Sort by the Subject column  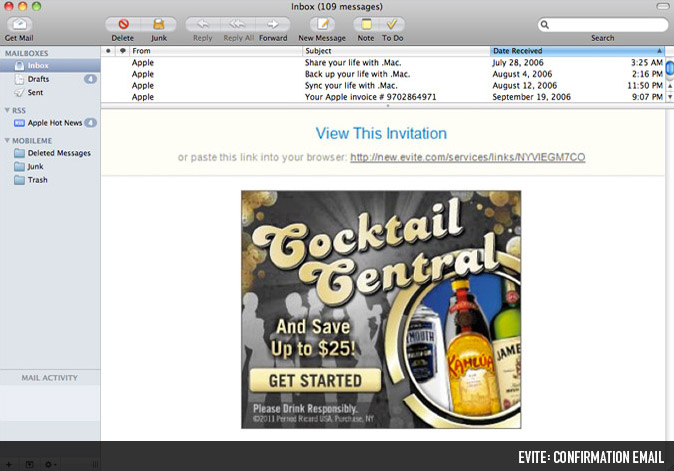coord(396,51)
